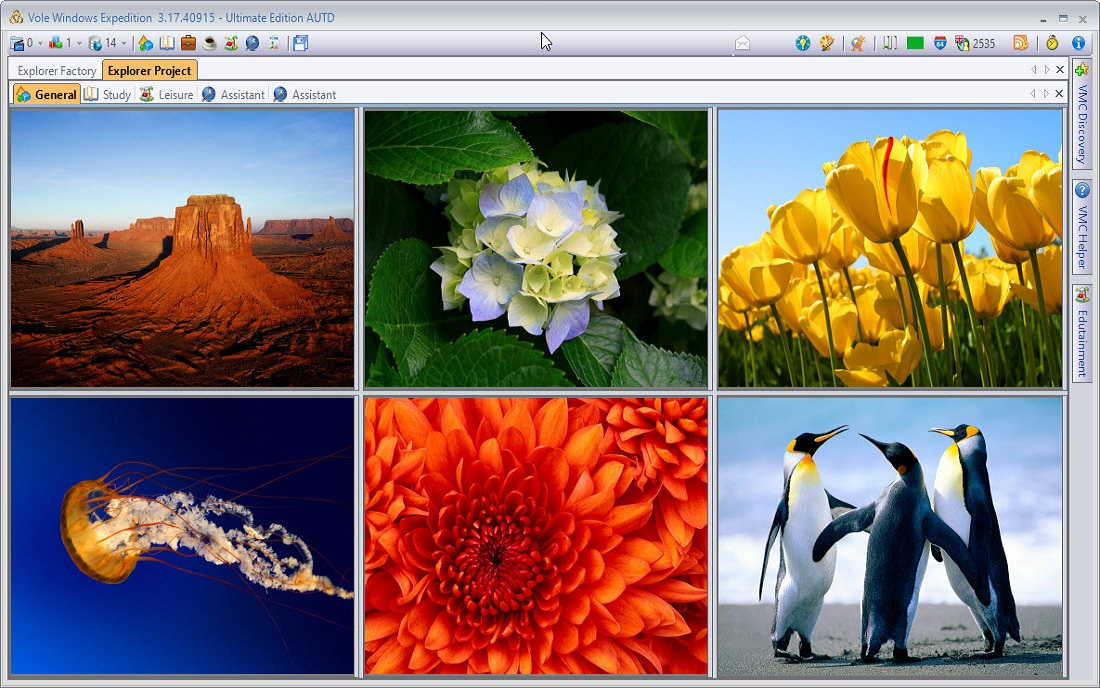Open the Study tab
Viewport: 1100px width, 688px height.
click(x=107, y=94)
